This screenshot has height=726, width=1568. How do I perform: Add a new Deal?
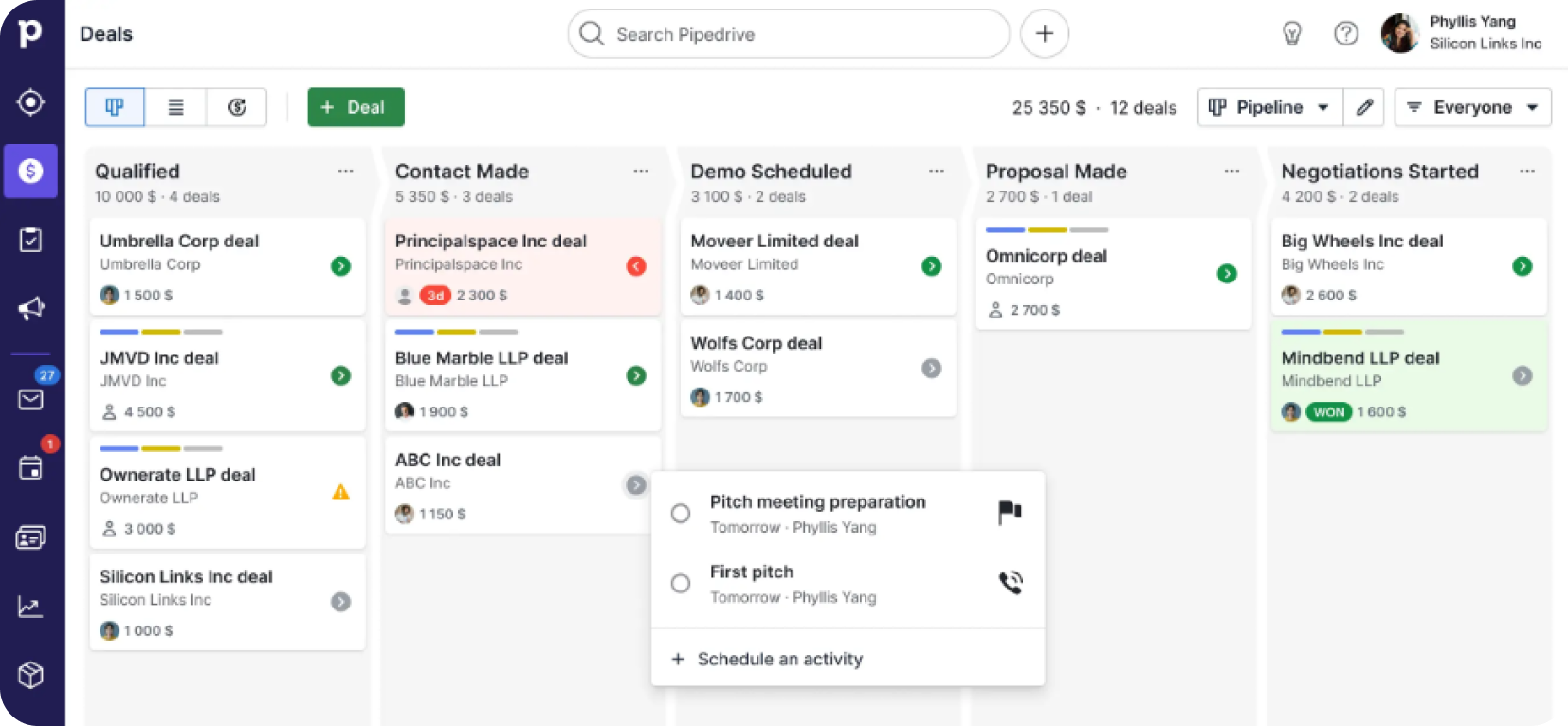click(x=356, y=107)
